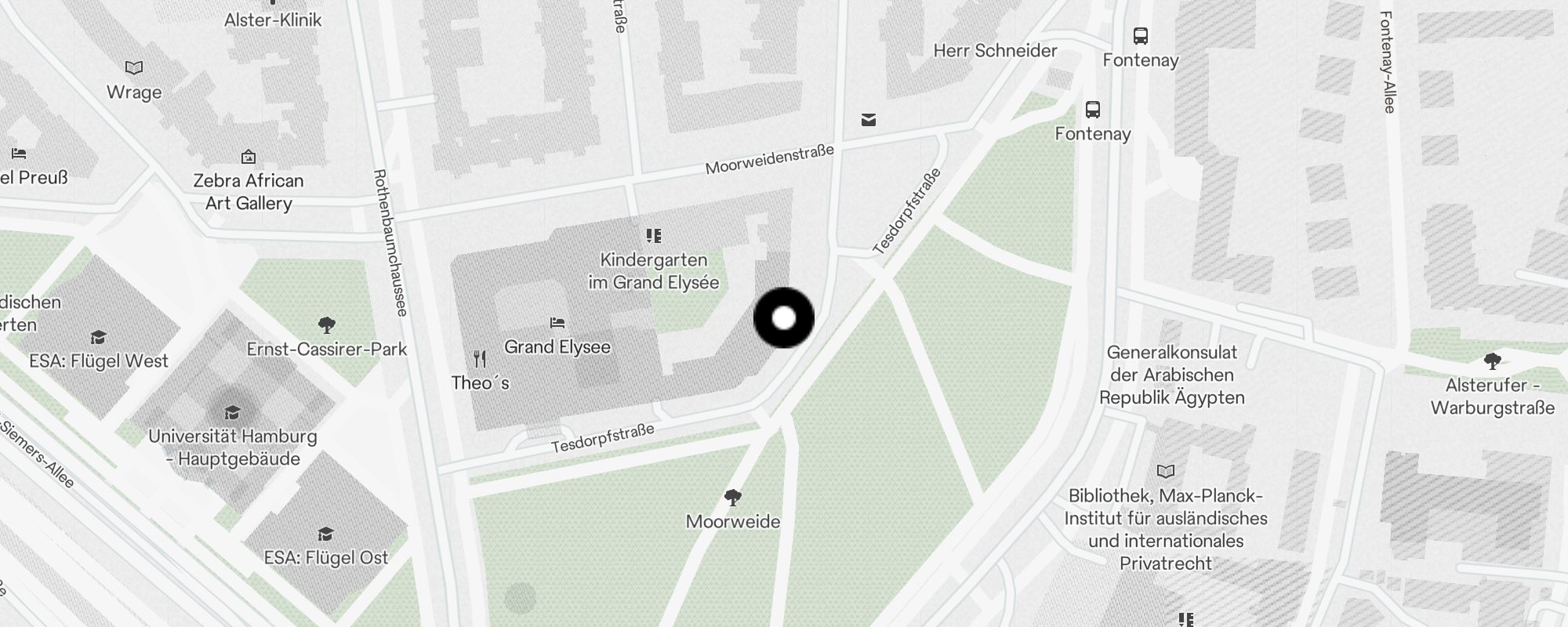Click the Zebra African Art Gallery icon
1568x627 pixels.
click(x=249, y=157)
